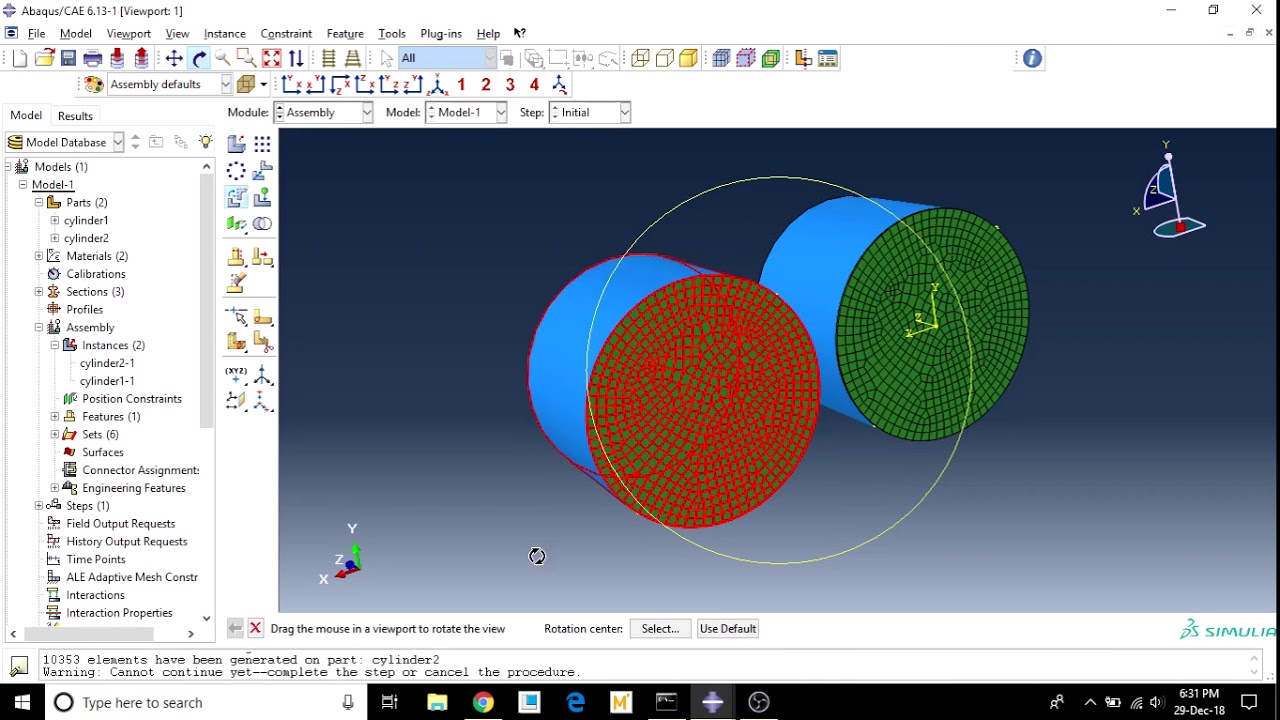Click the shaded render style icon

[688, 59]
